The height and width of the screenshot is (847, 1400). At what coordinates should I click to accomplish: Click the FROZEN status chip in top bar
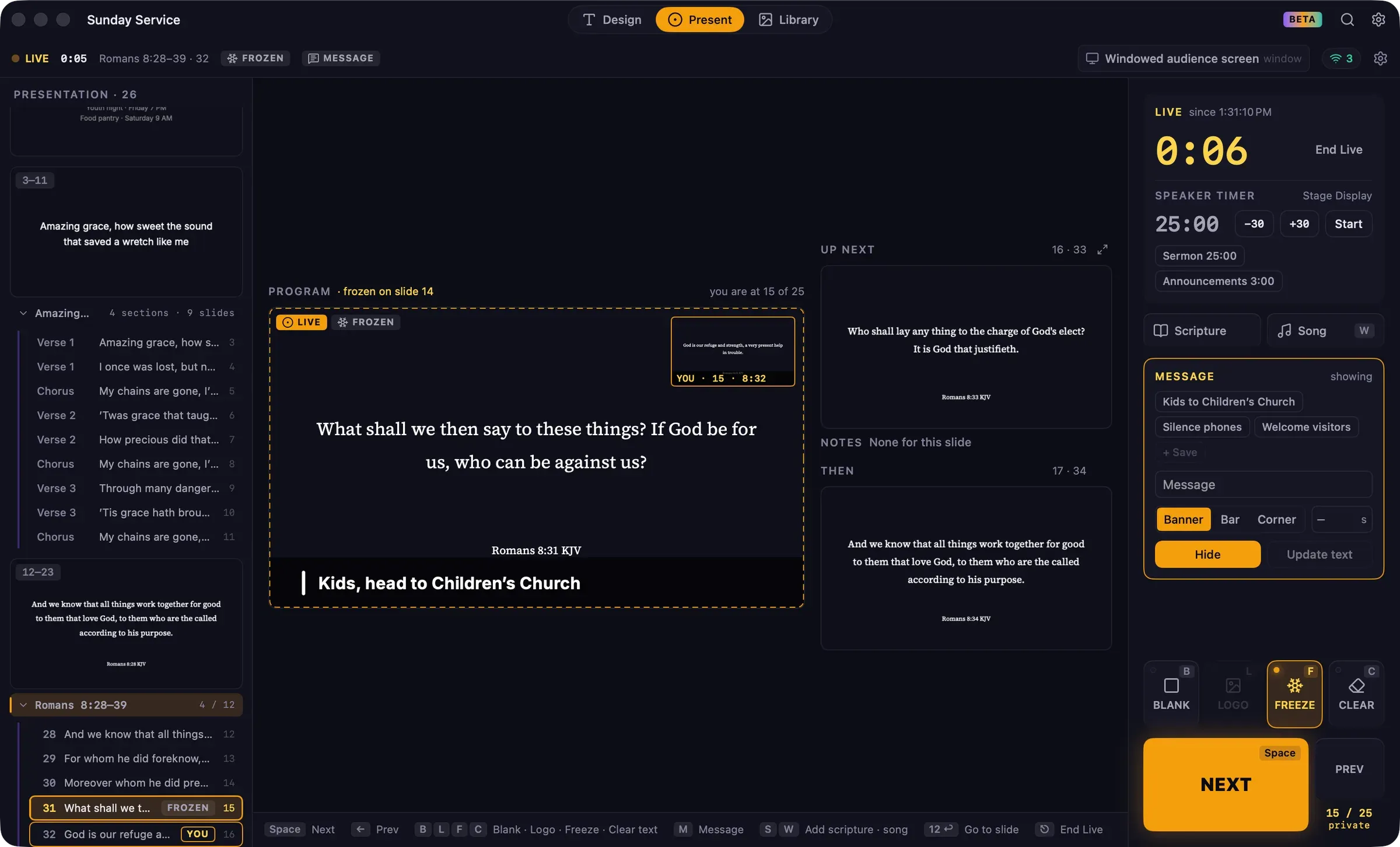coord(256,58)
